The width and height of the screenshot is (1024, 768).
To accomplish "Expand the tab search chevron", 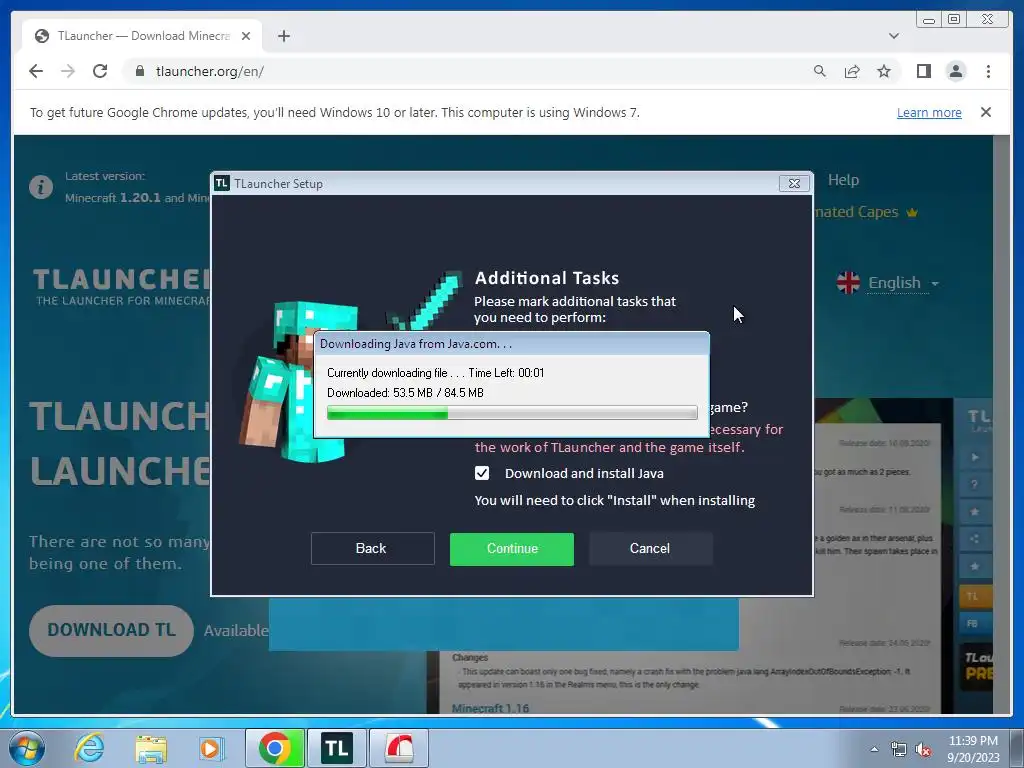I will tap(894, 36).
